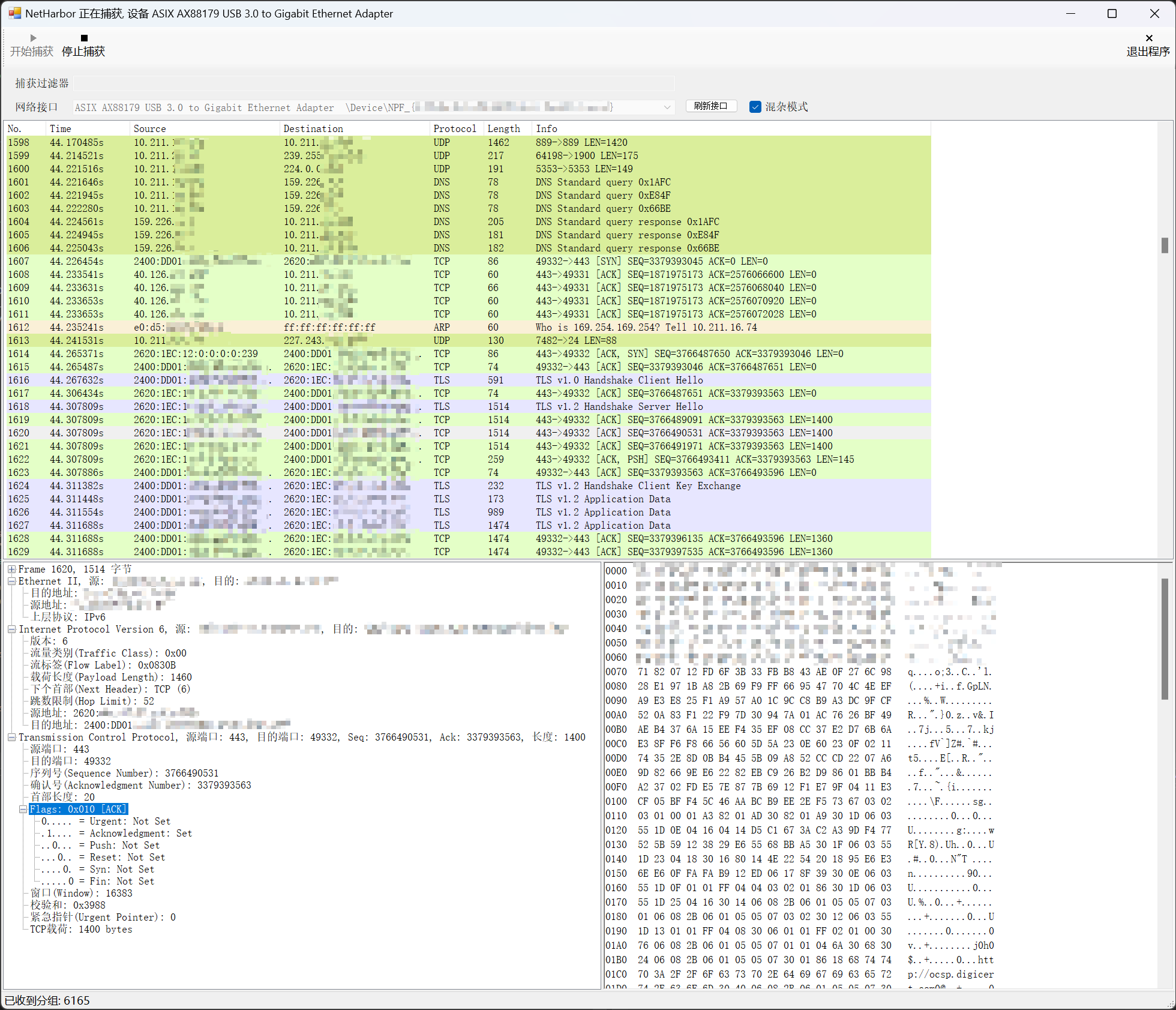Select the 目的端口: 49332 tree item
Screen dimensions: 1176x1010
point(70,761)
